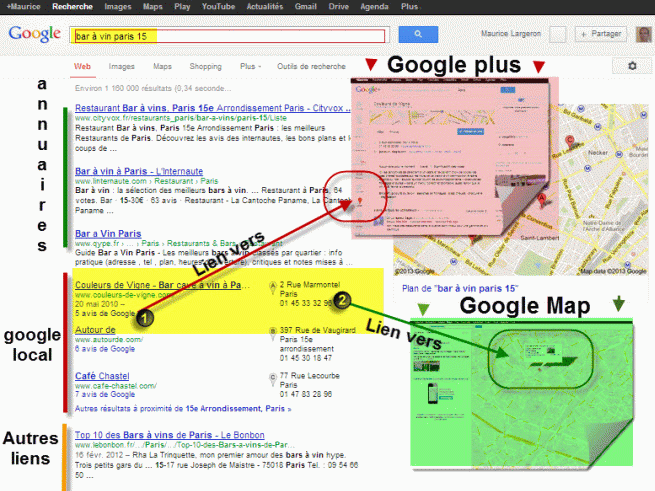Open Play in the top black bar

(182, 7)
